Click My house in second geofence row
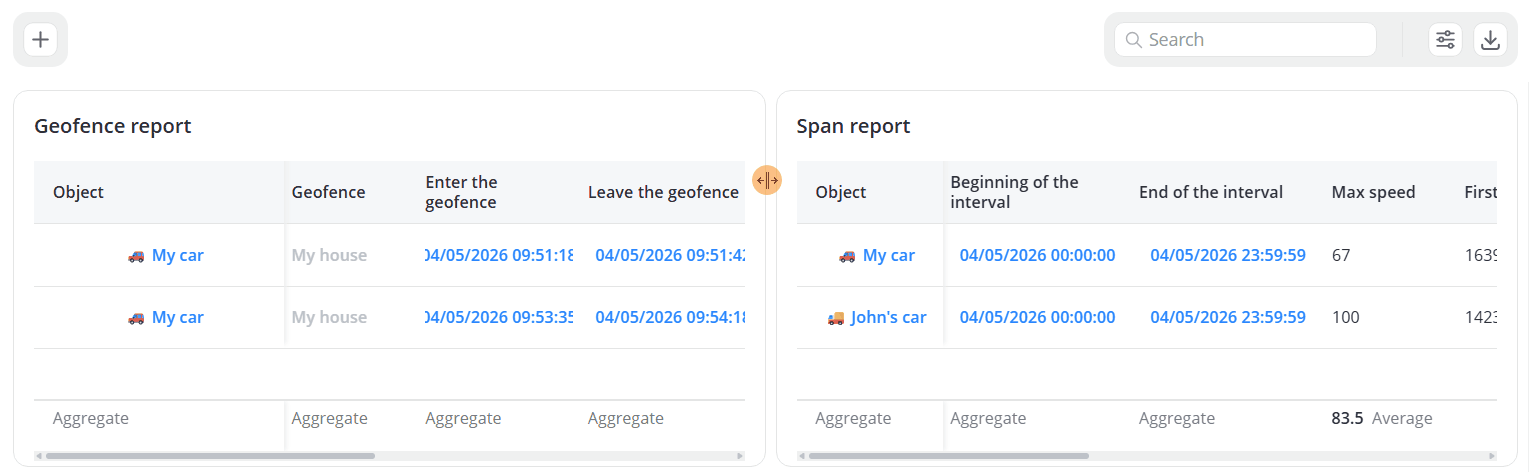The image size is (1529, 472). coord(329,317)
